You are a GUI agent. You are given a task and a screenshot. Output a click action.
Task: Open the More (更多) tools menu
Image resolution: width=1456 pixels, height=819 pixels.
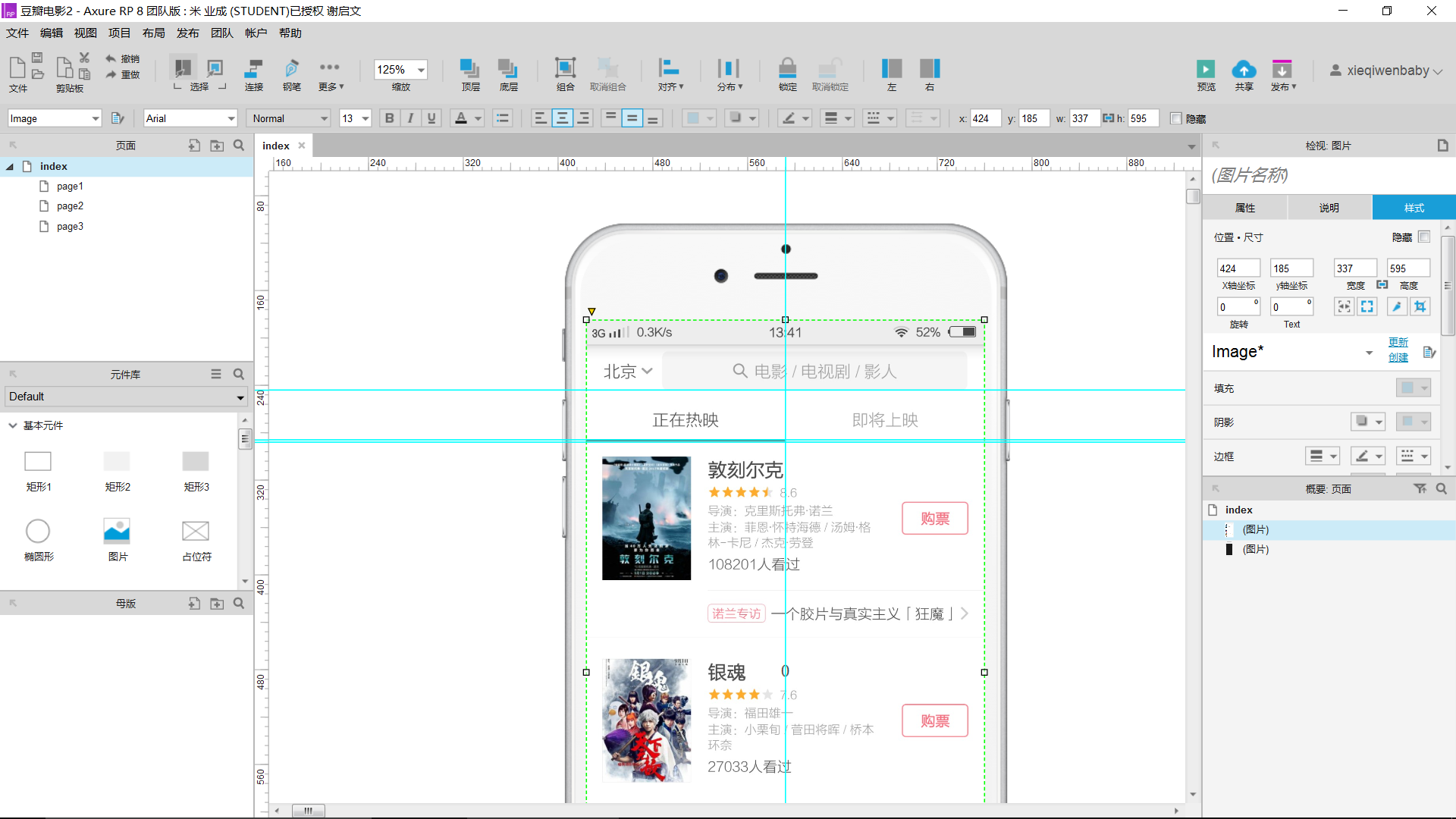(x=331, y=74)
